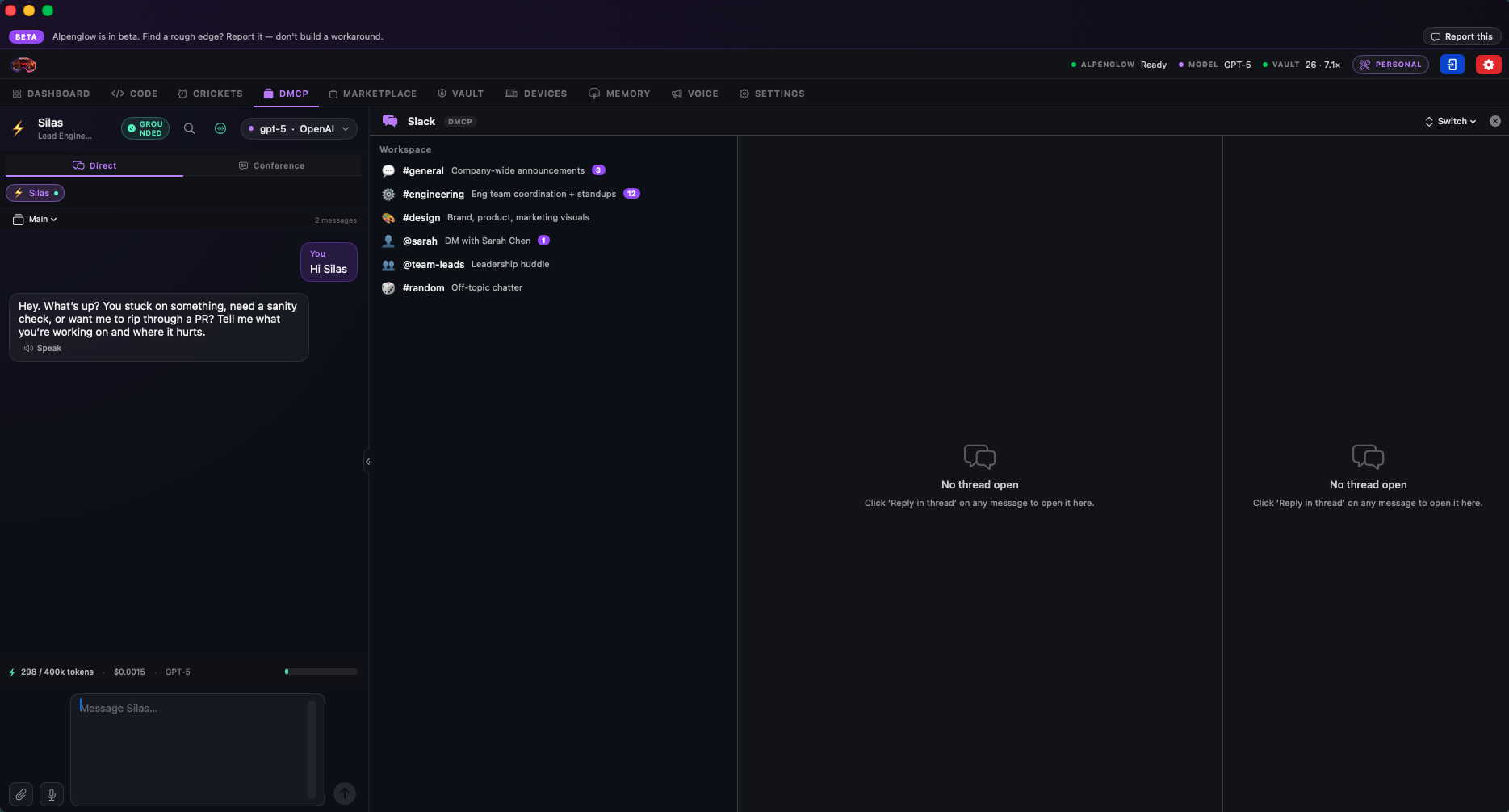The height and width of the screenshot is (812, 1509).
Task: Click the message box scrollbar
Action: tap(312, 750)
